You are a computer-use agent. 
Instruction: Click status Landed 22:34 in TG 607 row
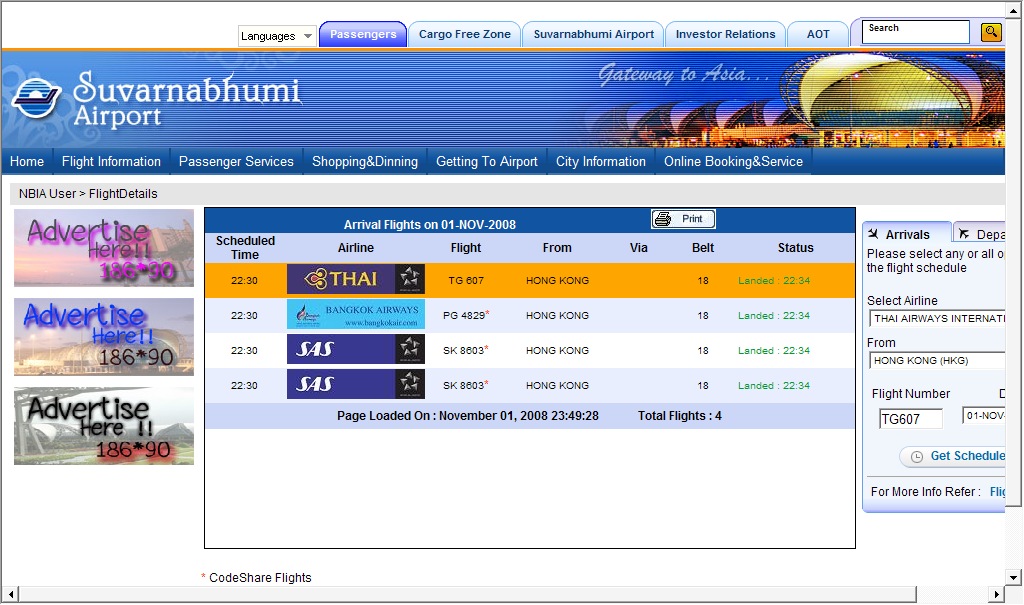pyautogui.click(x=774, y=280)
